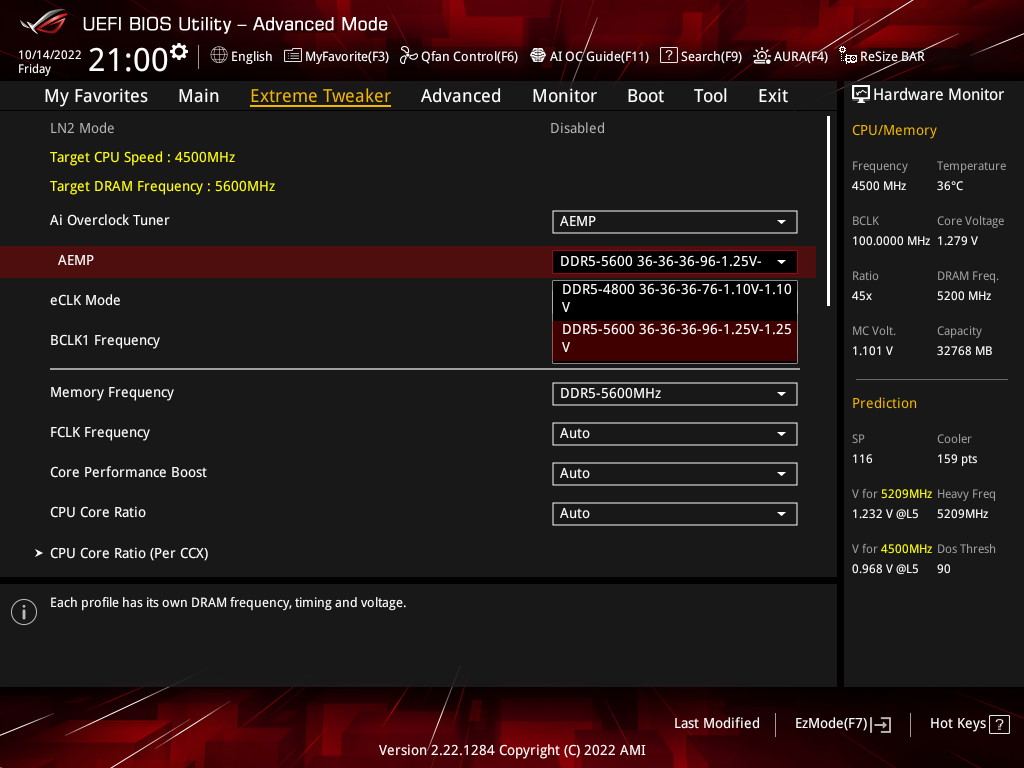Viewport: 1024px width, 768px height.
Task: Expand CPU Core Ratio (Per CCX) submenu
Action: [x=129, y=553]
